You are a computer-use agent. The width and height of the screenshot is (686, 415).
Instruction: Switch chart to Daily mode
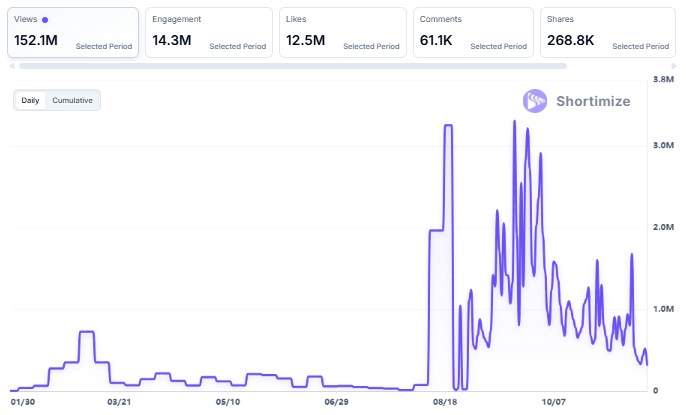(x=31, y=100)
